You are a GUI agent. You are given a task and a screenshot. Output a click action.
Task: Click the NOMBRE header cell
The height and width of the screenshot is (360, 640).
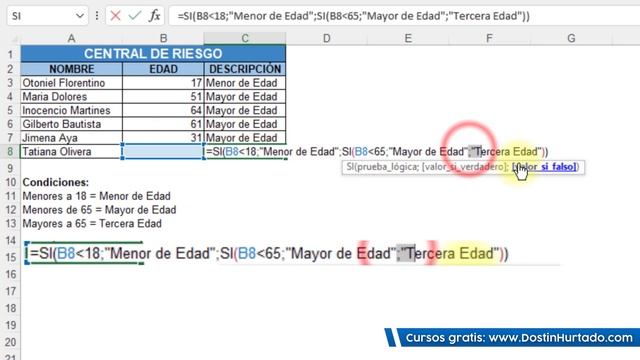click(x=71, y=69)
